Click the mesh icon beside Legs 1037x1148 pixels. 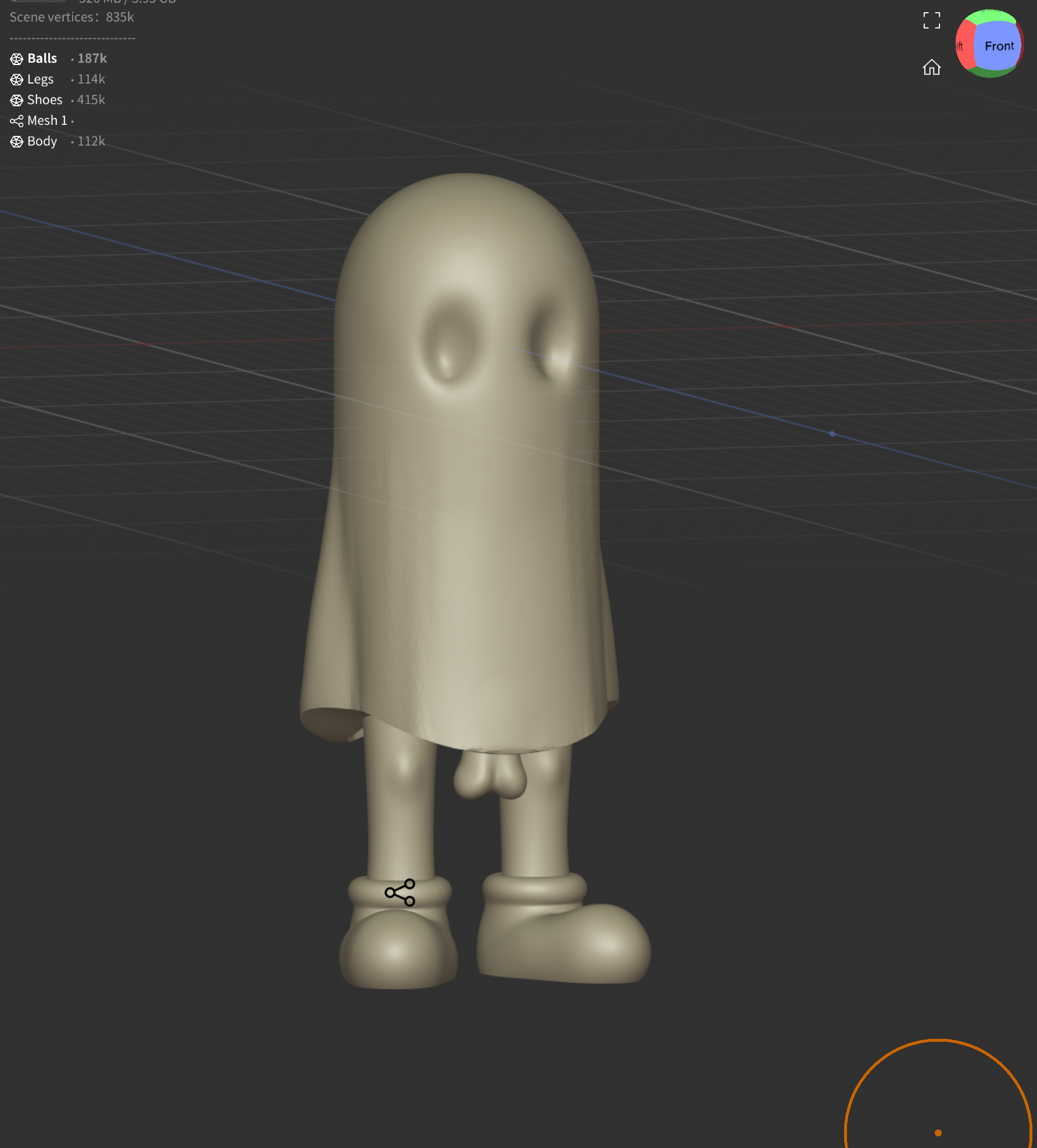(17, 80)
